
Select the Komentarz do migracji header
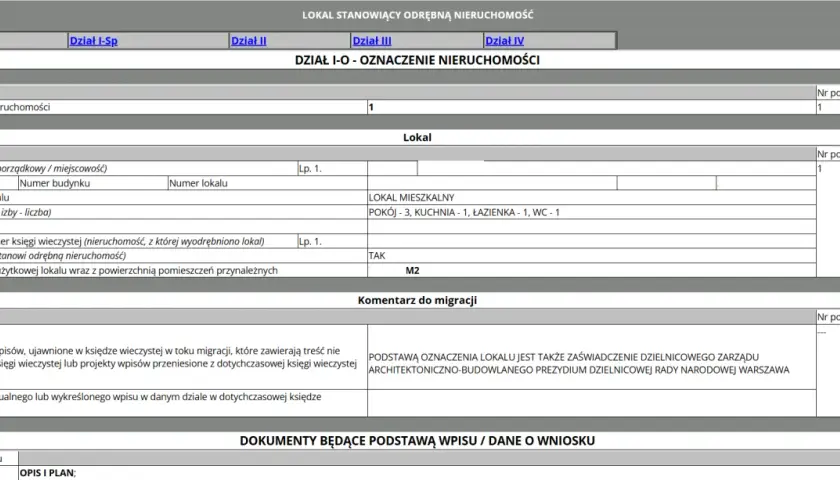(x=417, y=300)
